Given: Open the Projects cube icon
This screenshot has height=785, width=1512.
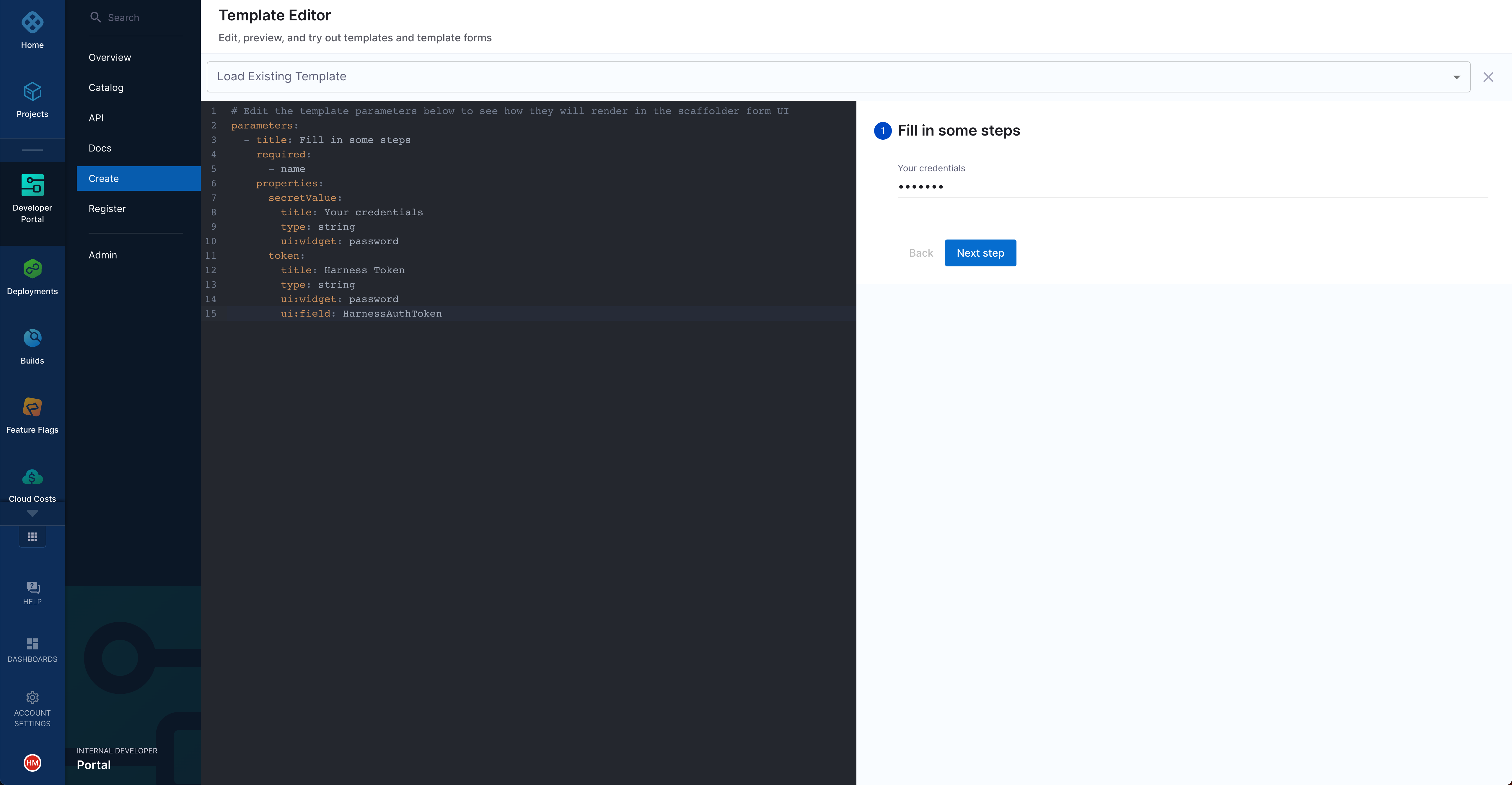Looking at the screenshot, I should [x=32, y=92].
